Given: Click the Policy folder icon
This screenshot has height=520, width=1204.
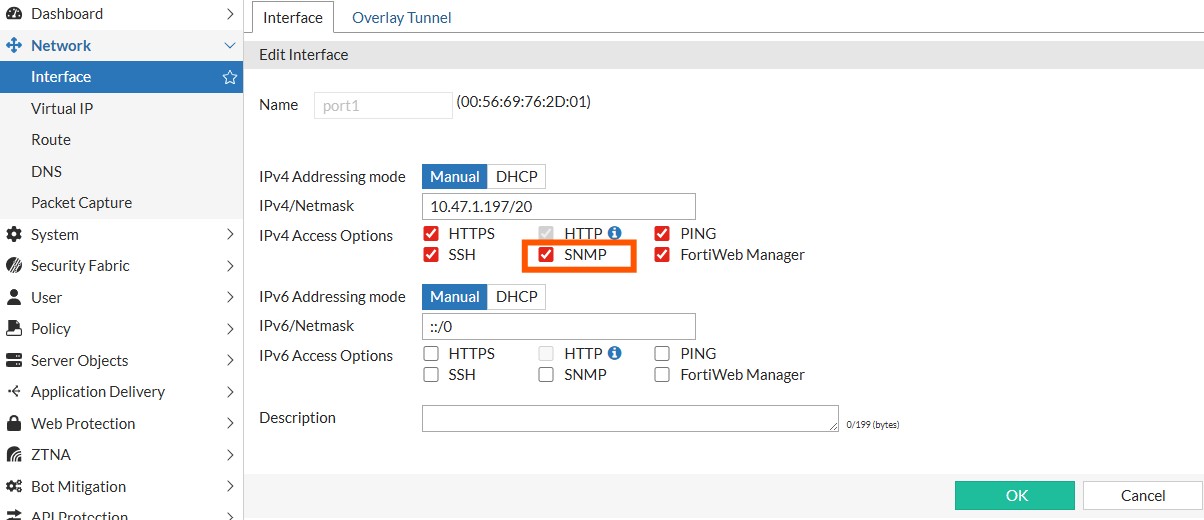Looking at the screenshot, I should (x=14, y=329).
